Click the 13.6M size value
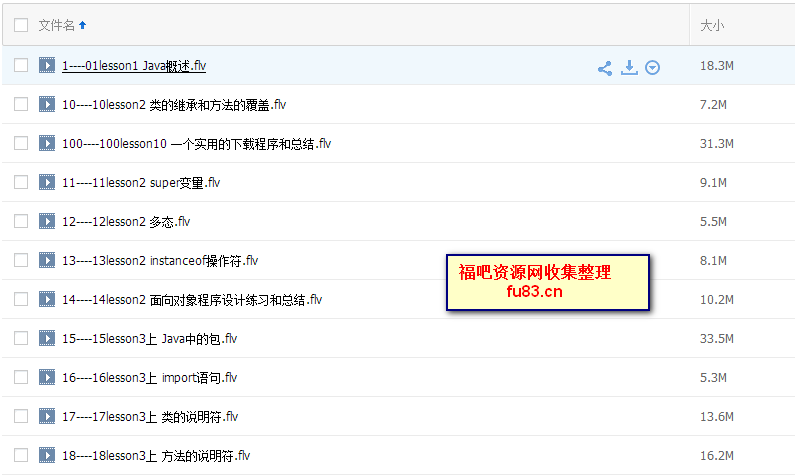Screen dimensions: 795x475 pos(716,417)
